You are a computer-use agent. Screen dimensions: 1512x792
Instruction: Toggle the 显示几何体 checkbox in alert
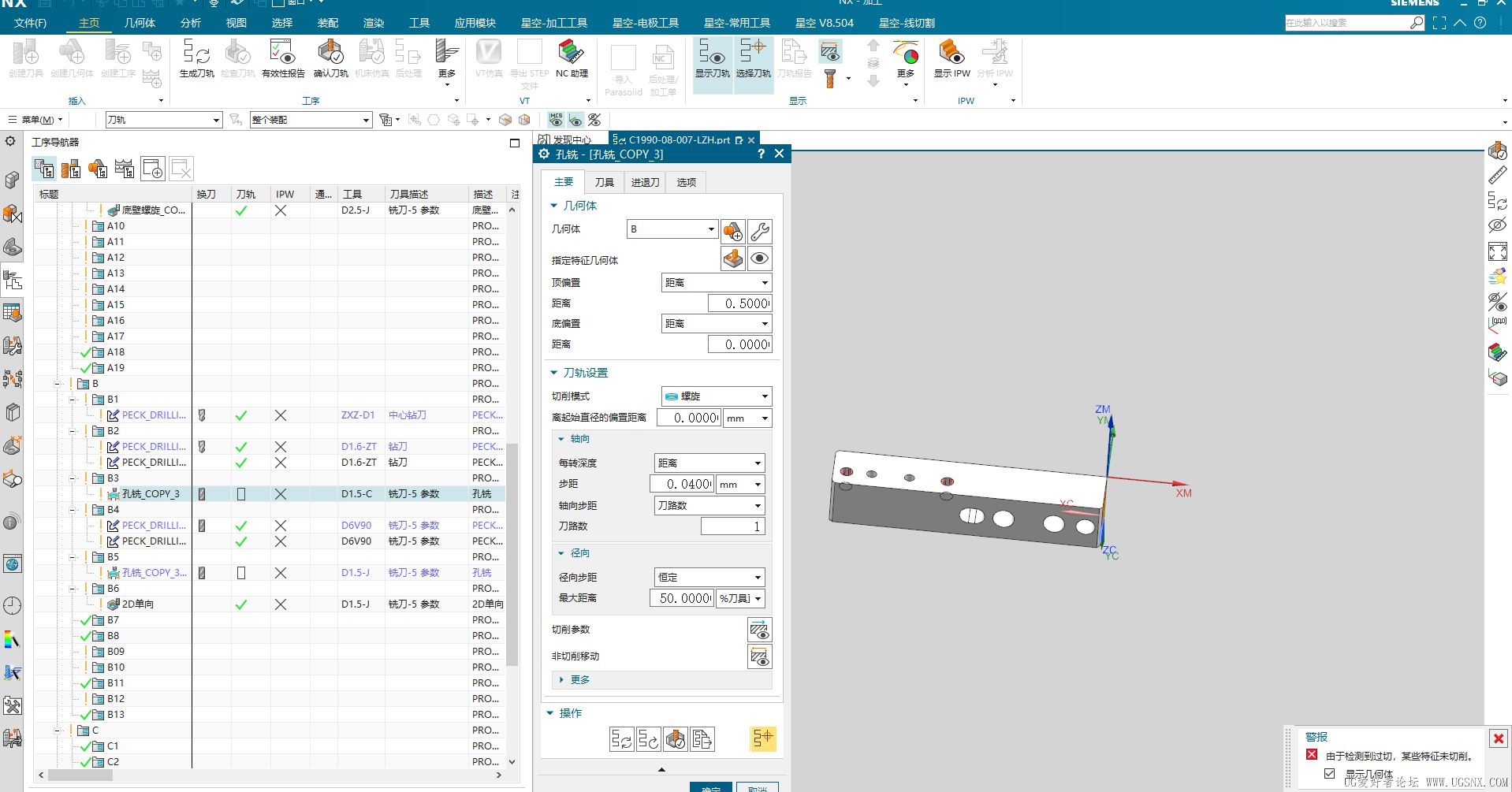[1330, 774]
